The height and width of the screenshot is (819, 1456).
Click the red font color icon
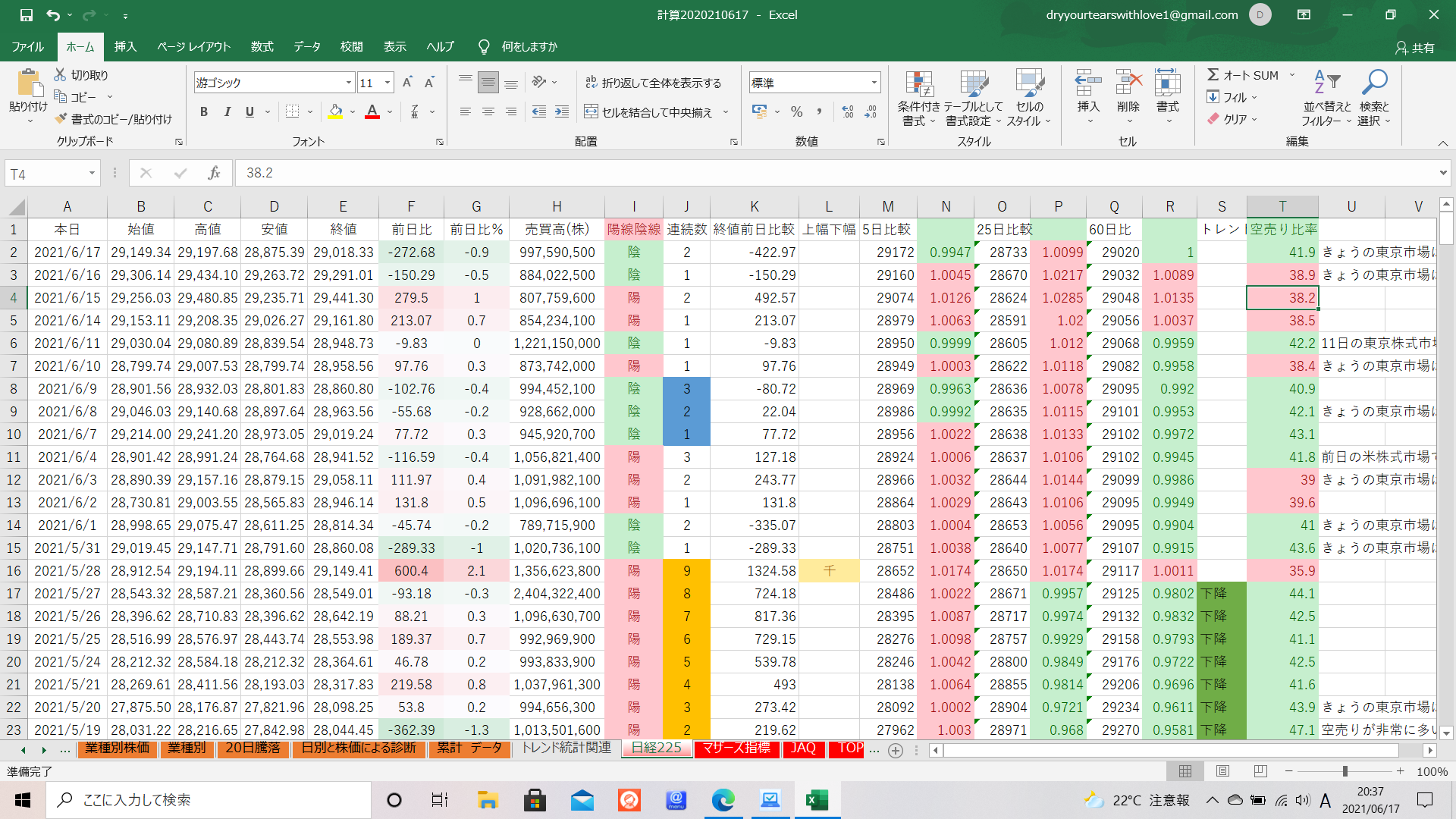click(x=372, y=111)
